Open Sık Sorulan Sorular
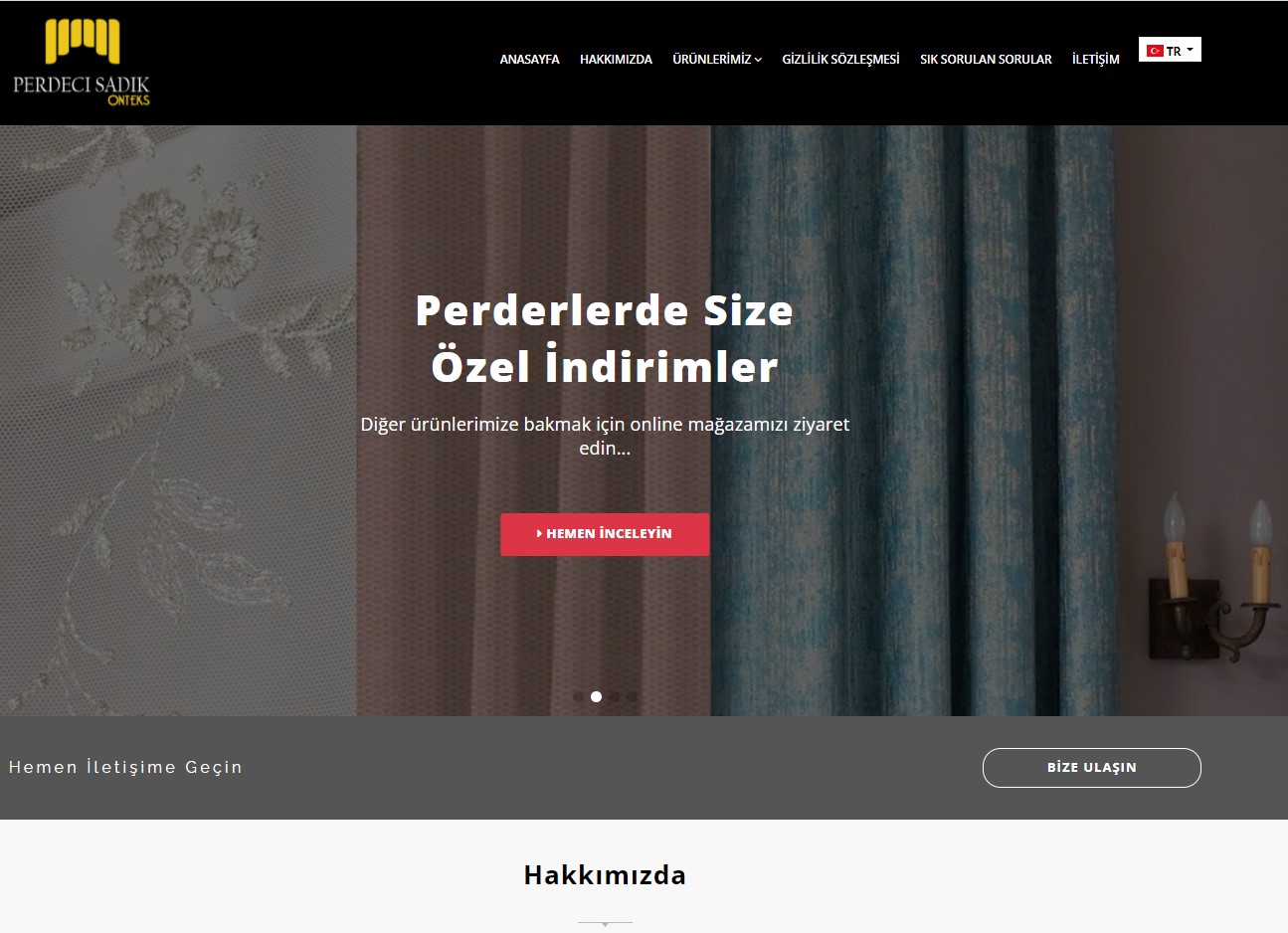Image resolution: width=1288 pixels, height=933 pixels. 986,60
